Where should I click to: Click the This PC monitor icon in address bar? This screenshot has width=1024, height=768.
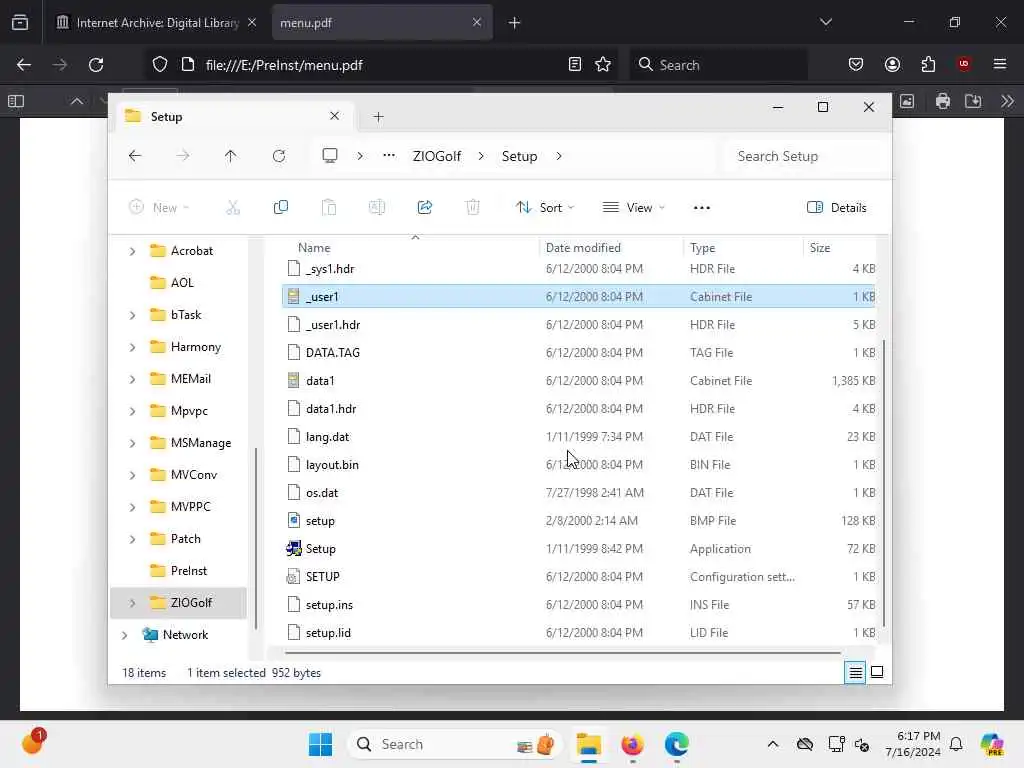click(330, 156)
